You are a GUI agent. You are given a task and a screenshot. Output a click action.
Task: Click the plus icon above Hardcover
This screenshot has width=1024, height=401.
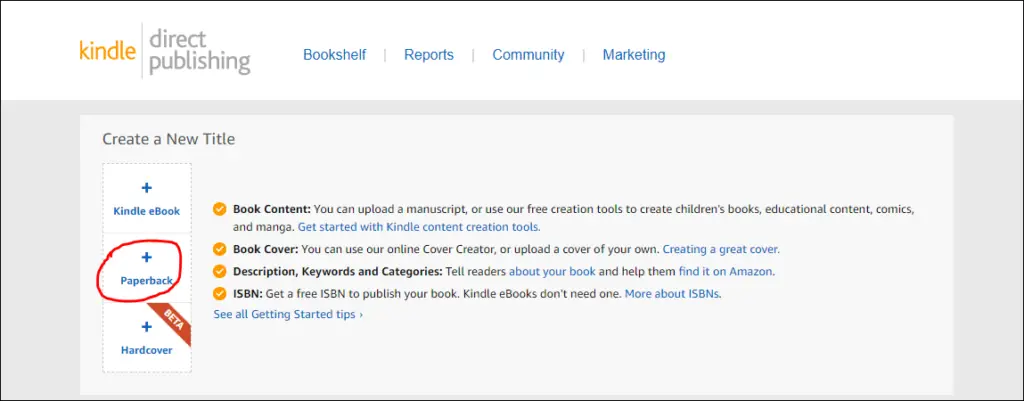[x=147, y=327]
